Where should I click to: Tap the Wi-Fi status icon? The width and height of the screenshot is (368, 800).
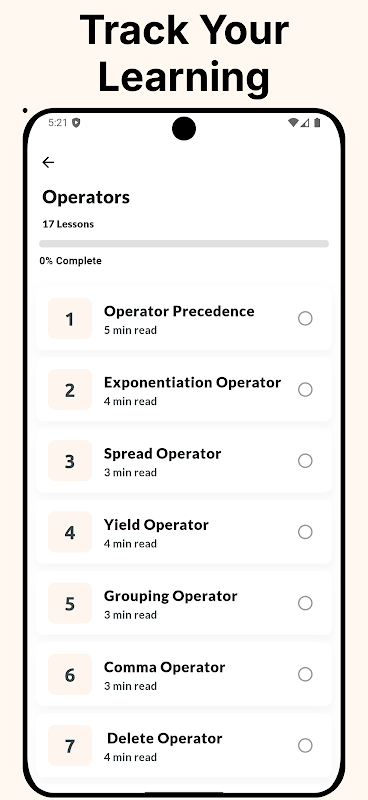[293, 122]
